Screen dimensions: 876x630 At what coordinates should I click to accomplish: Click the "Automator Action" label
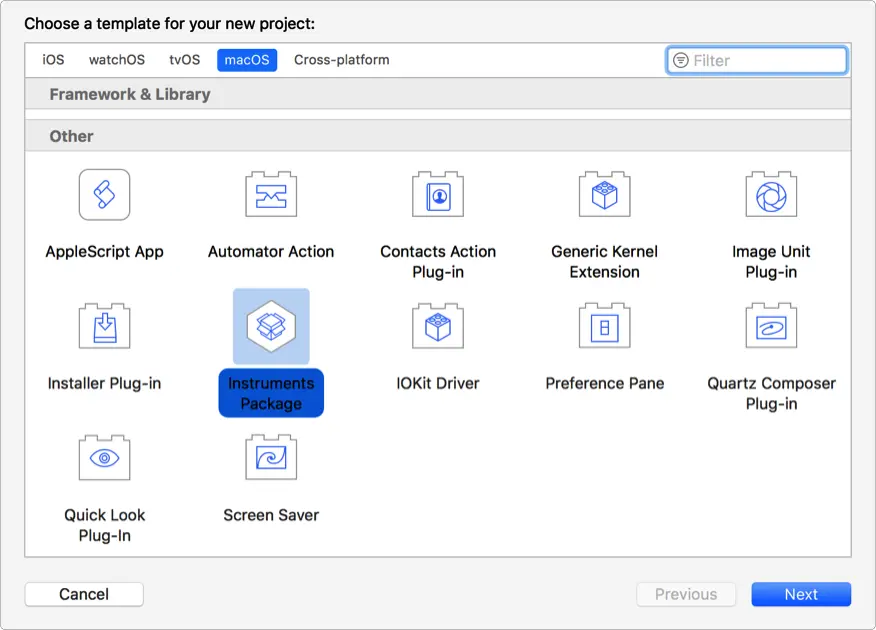pos(271,252)
